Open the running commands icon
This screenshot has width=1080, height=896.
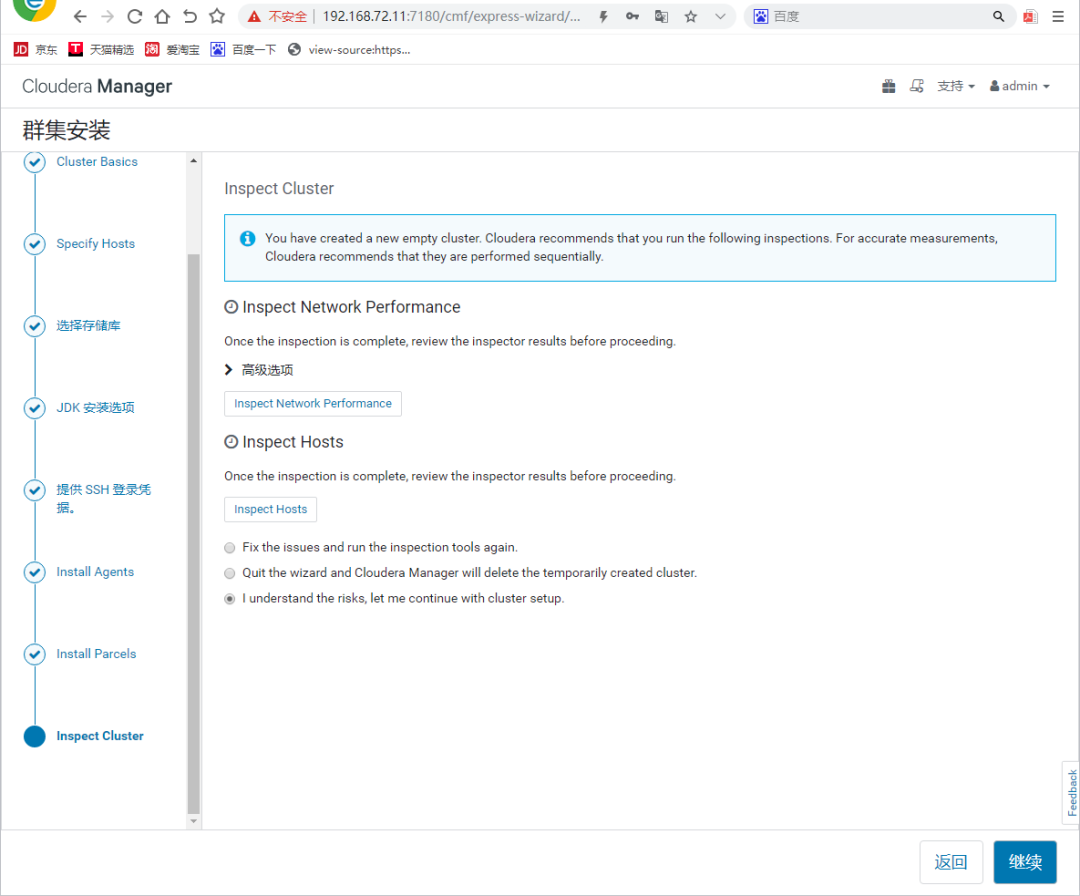click(x=917, y=86)
